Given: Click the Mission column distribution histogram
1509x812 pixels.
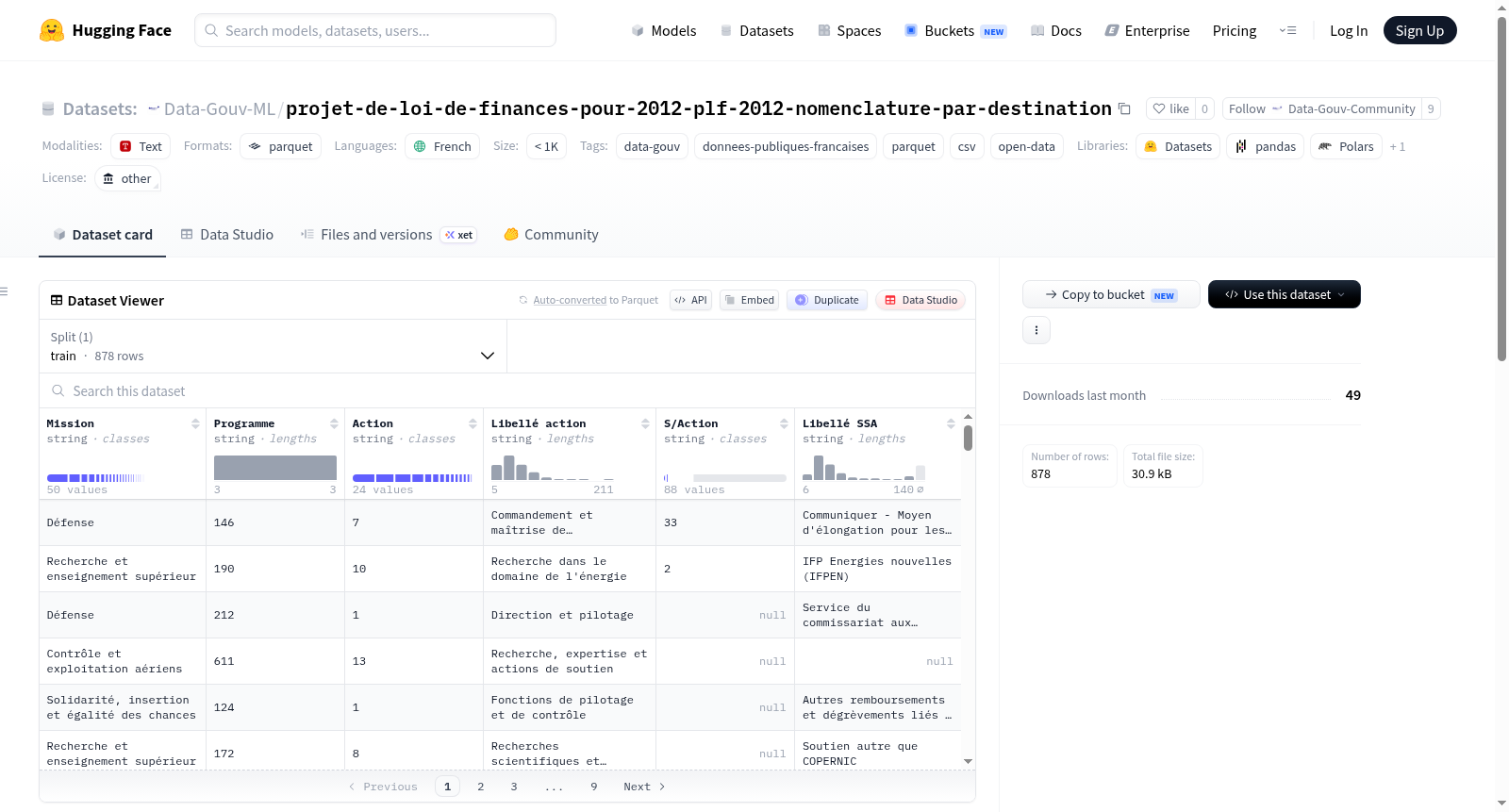Looking at the screenshot, I should 94,478.
